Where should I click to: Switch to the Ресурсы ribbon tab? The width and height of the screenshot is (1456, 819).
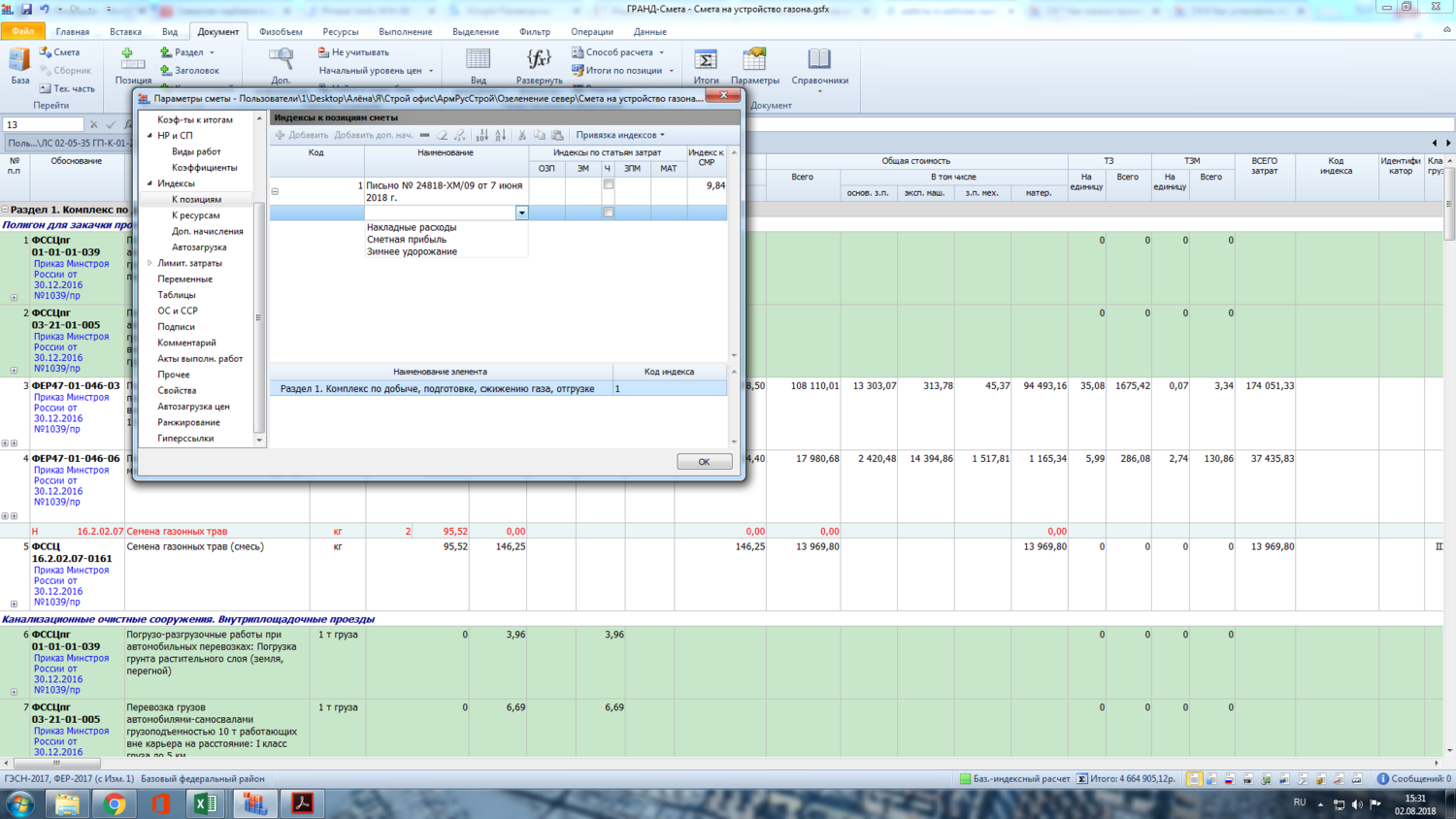tap(340, 32)
